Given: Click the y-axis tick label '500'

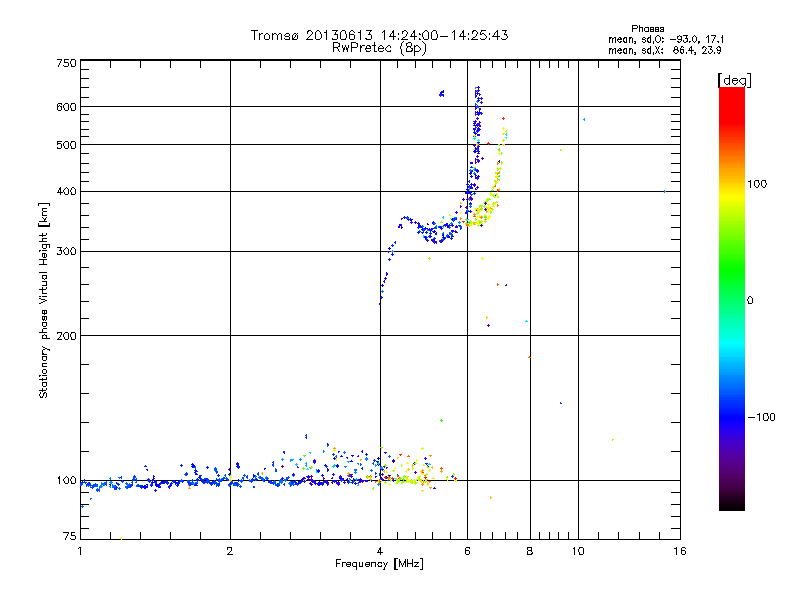Looking at the screenshot, I should (x=66, y=145).
